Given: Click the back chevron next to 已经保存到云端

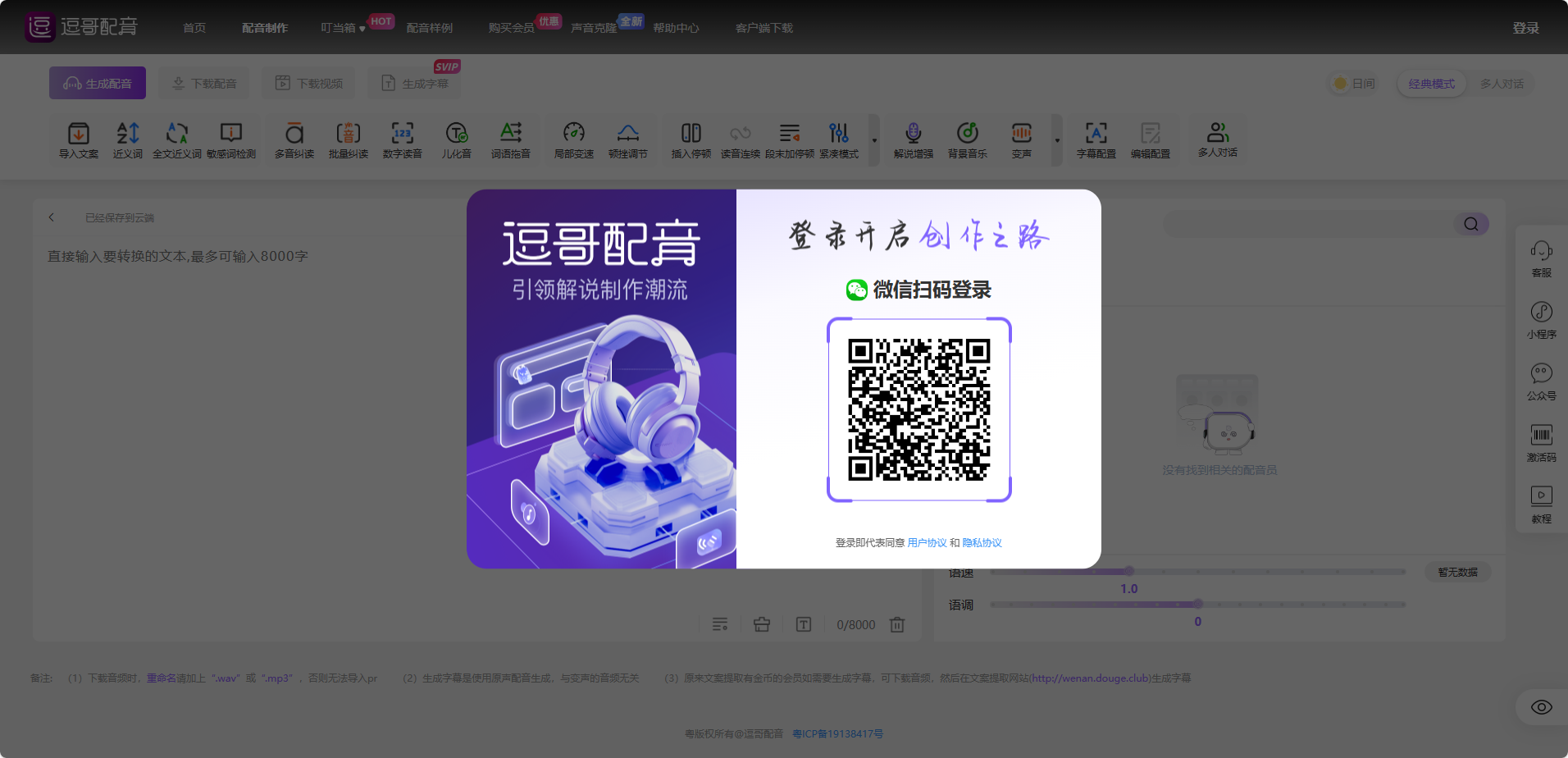Looking at the screenshot, I should [52, 217].
